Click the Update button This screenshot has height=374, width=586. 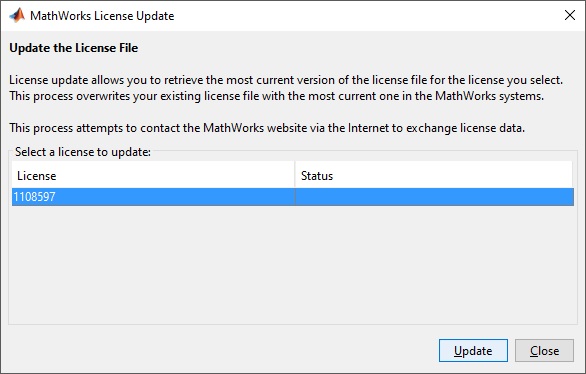pyautogui.click(x=473, y=350)
